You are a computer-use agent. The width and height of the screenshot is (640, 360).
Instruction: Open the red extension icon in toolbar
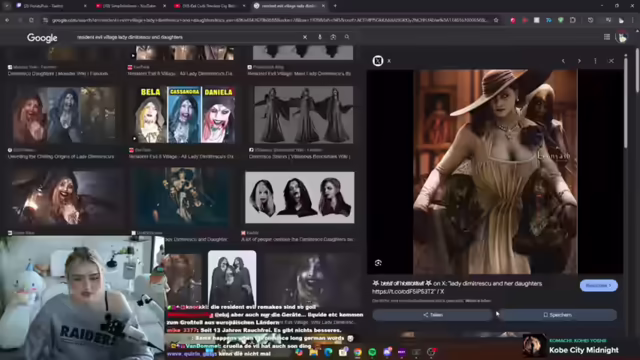[x=513, y=20]
